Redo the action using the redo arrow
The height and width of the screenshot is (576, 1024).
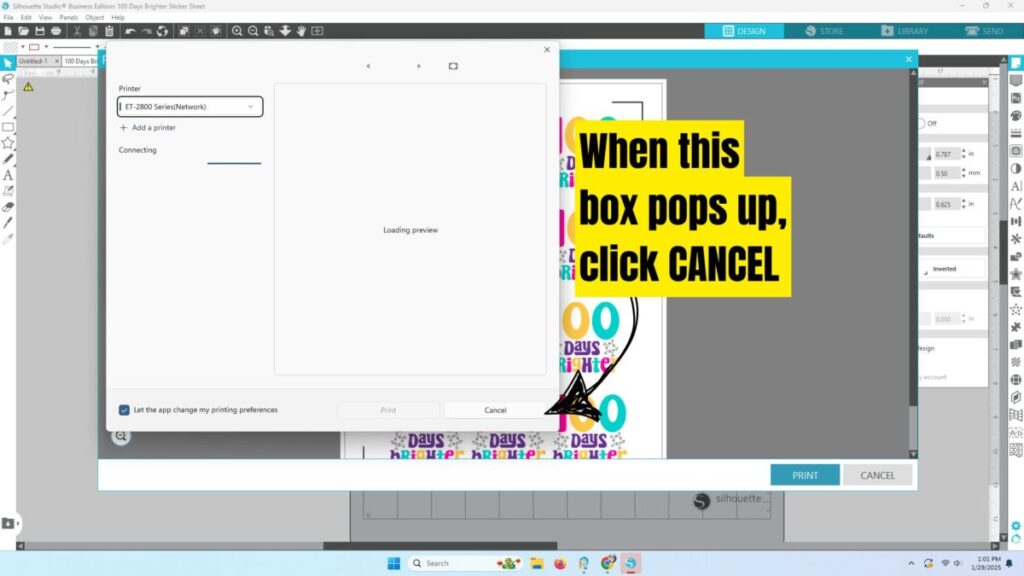point(146,31)
